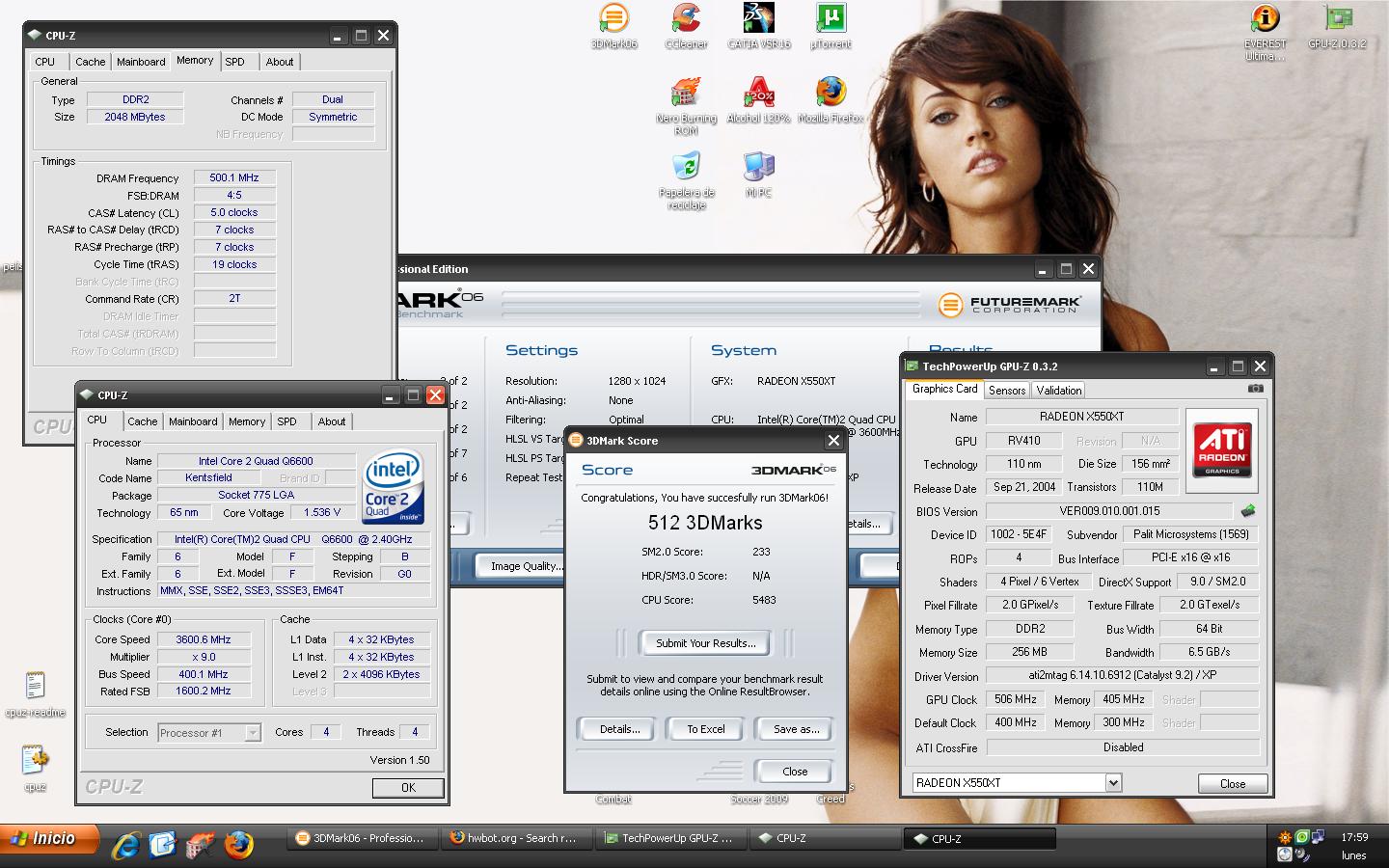Switch to Validation tab in GPU-Z
The width and height of the screenshot is (1389, 868).
click(1059, 391)
